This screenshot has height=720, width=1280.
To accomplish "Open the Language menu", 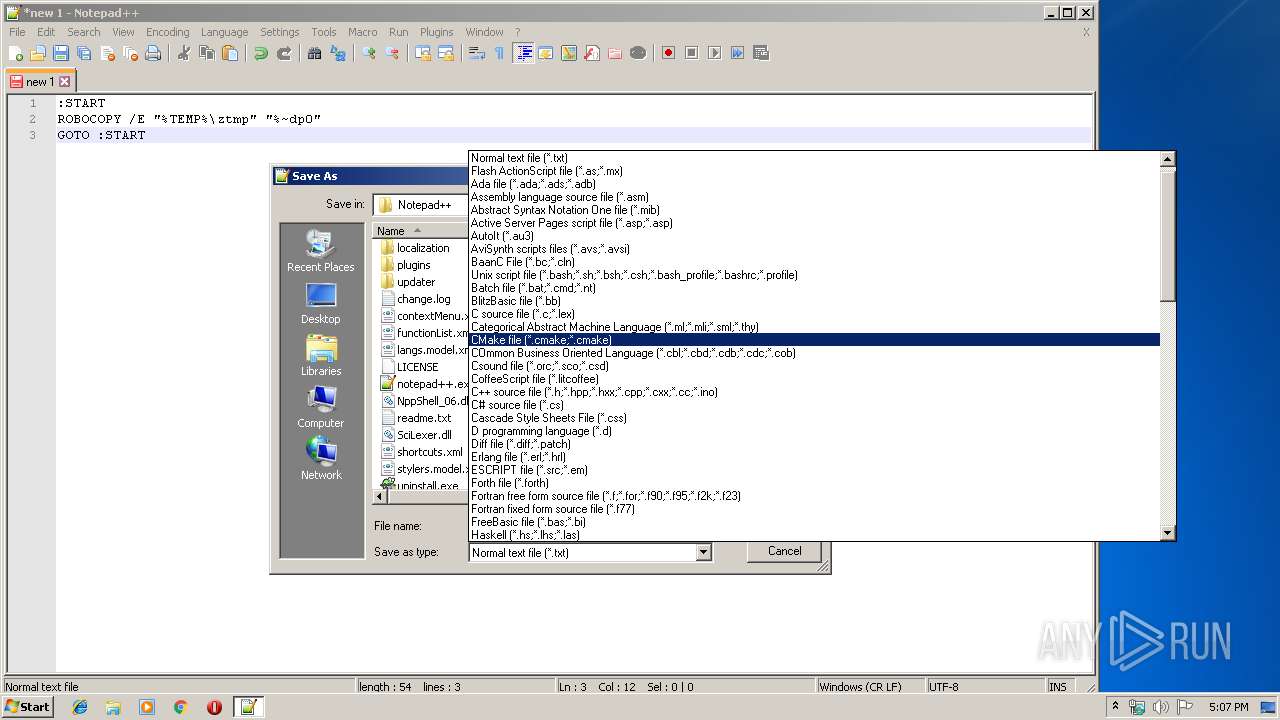I will pos(224,32).
